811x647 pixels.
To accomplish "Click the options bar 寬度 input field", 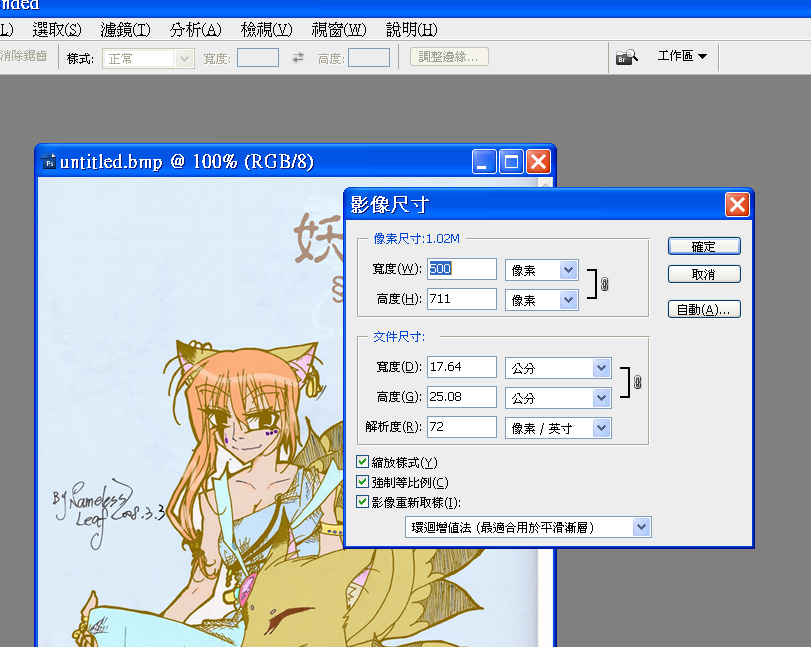I will point(258,57).
